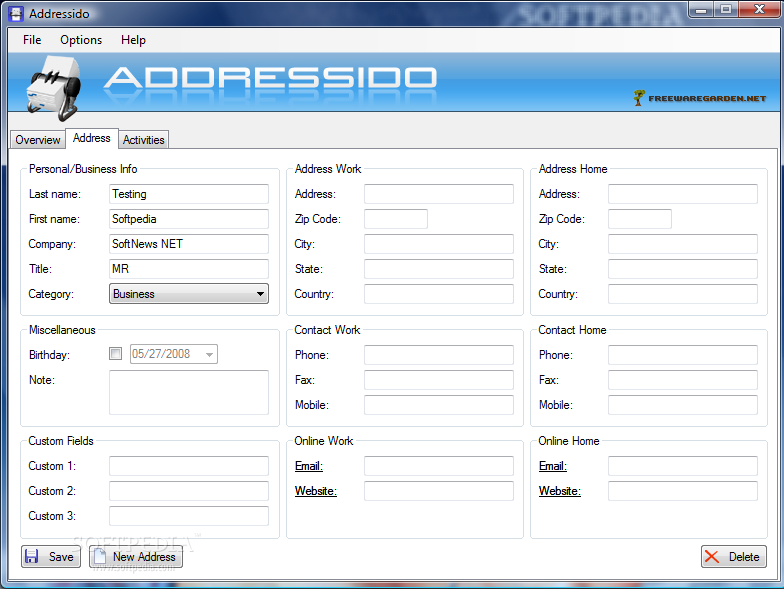Open the File menu
Viewport: 784px width, 589px height.
pos(32,40)
